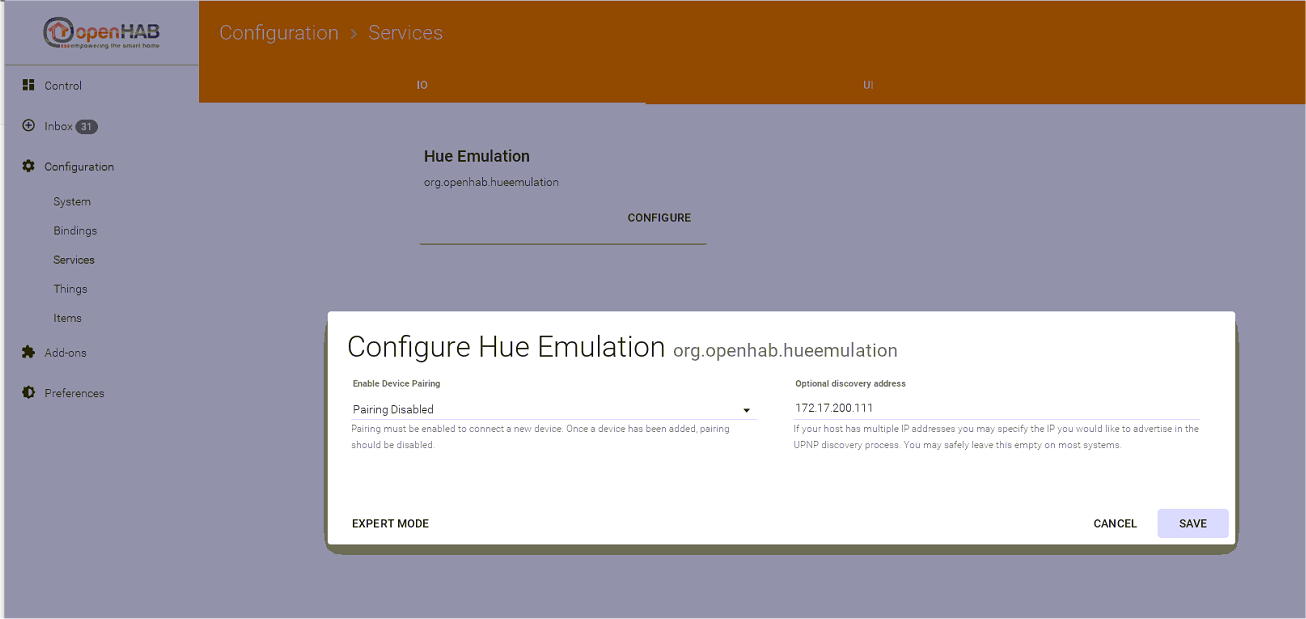Go to Things in the sidebar
The height and width of the screenshot is (619, 1306).
pos(70,289)
